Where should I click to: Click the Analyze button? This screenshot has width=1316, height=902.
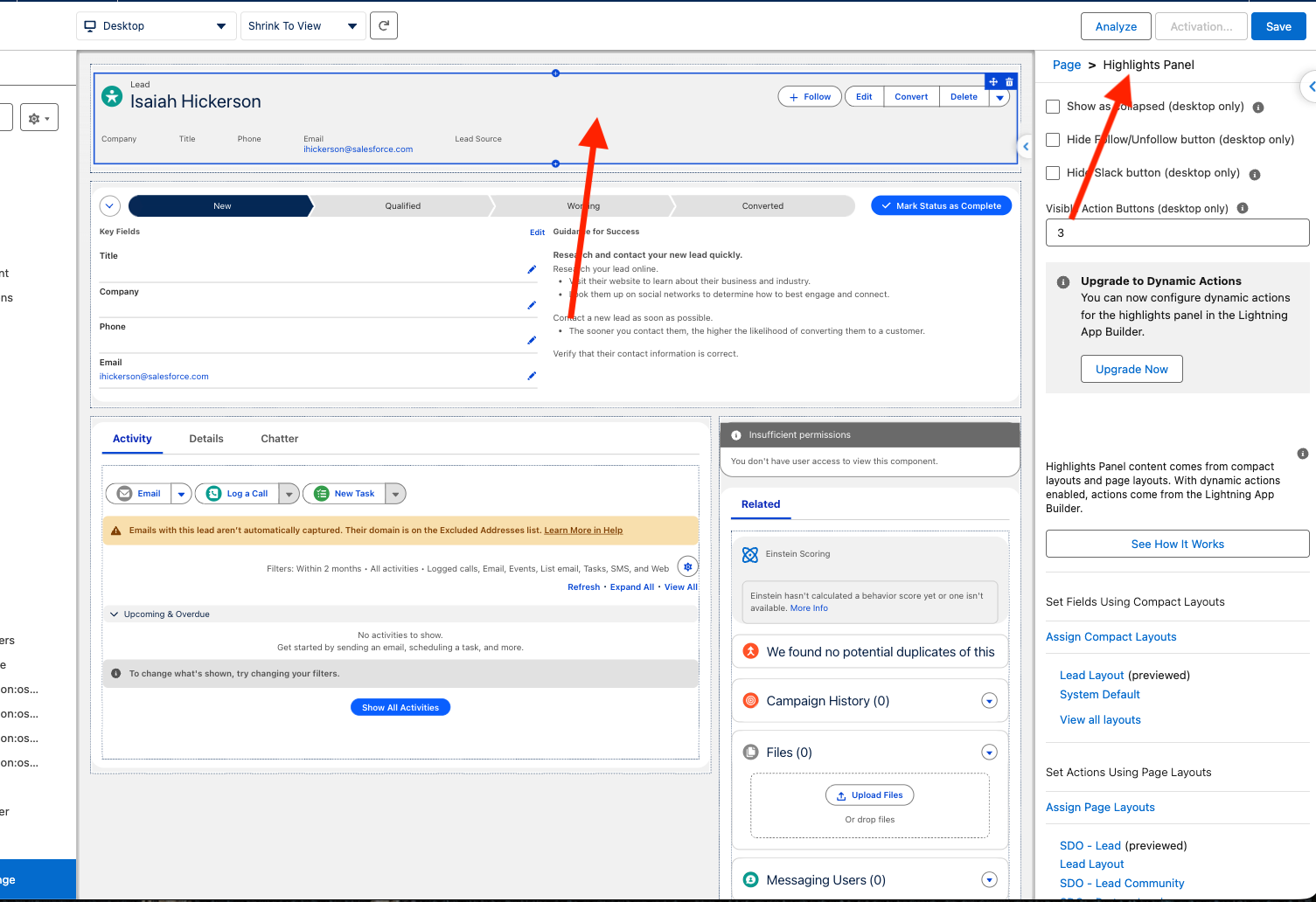point(1116,26)
